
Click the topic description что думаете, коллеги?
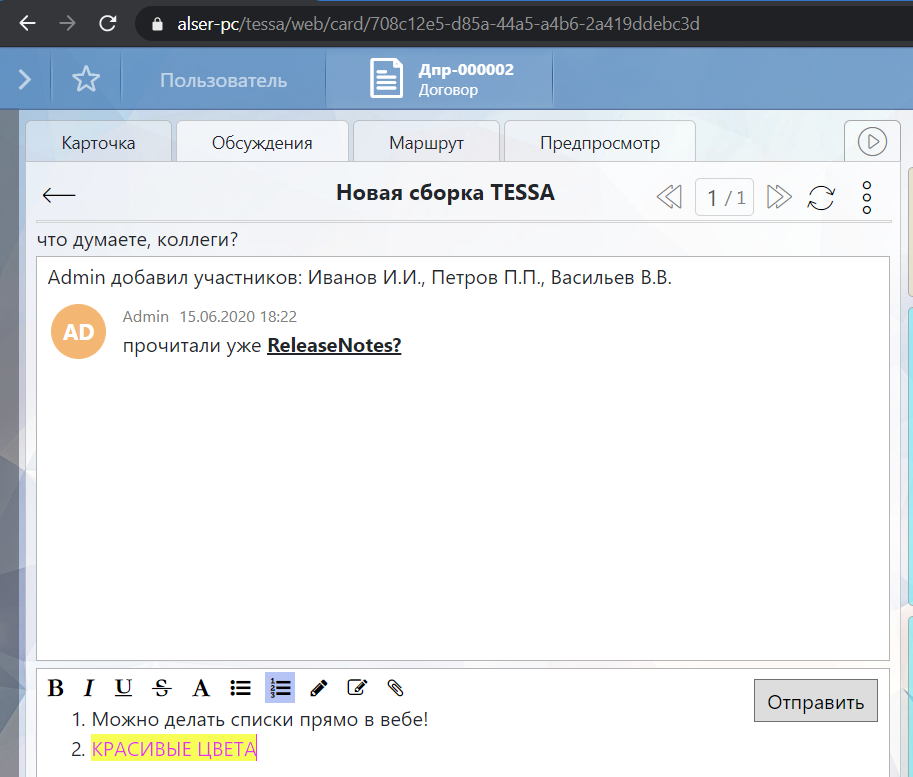click(x=137, y=239)
